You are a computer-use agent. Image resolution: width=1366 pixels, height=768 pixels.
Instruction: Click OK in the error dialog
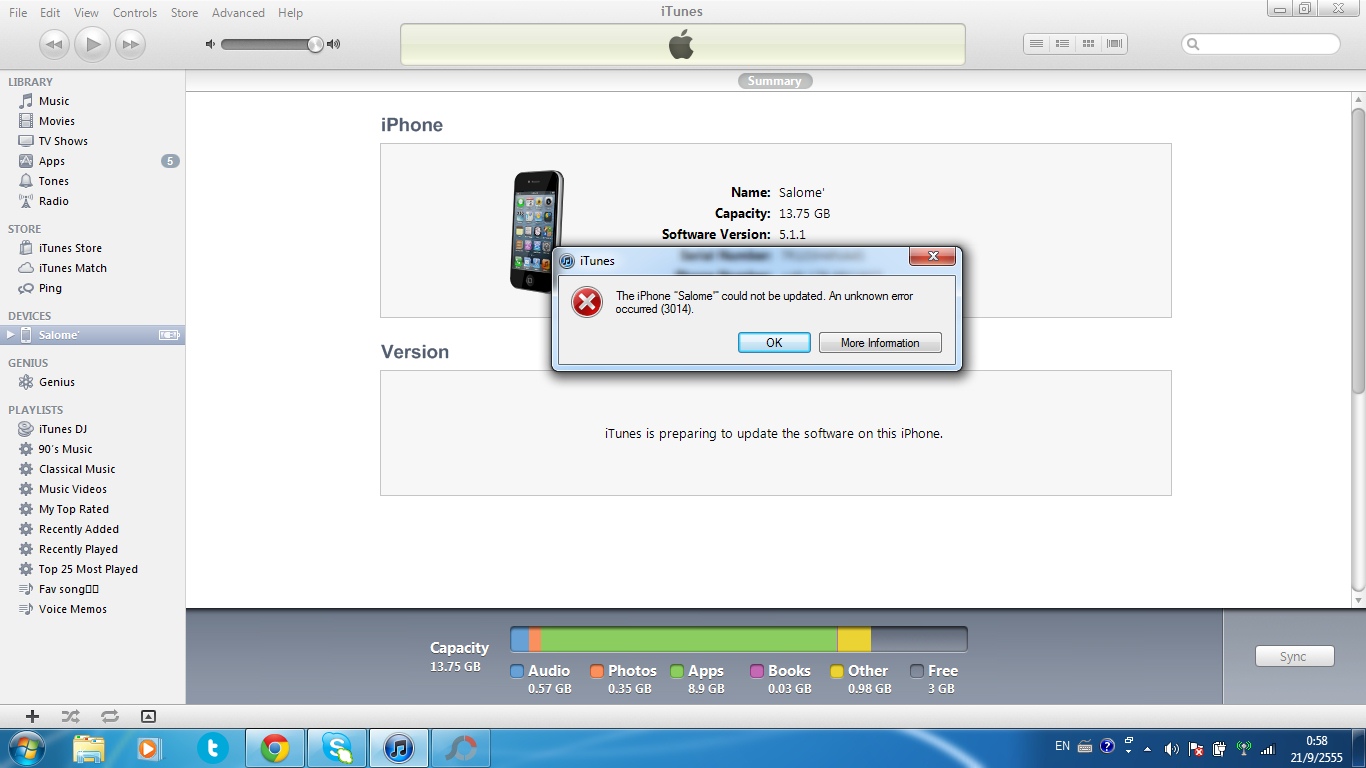click(x=774, y=342)
